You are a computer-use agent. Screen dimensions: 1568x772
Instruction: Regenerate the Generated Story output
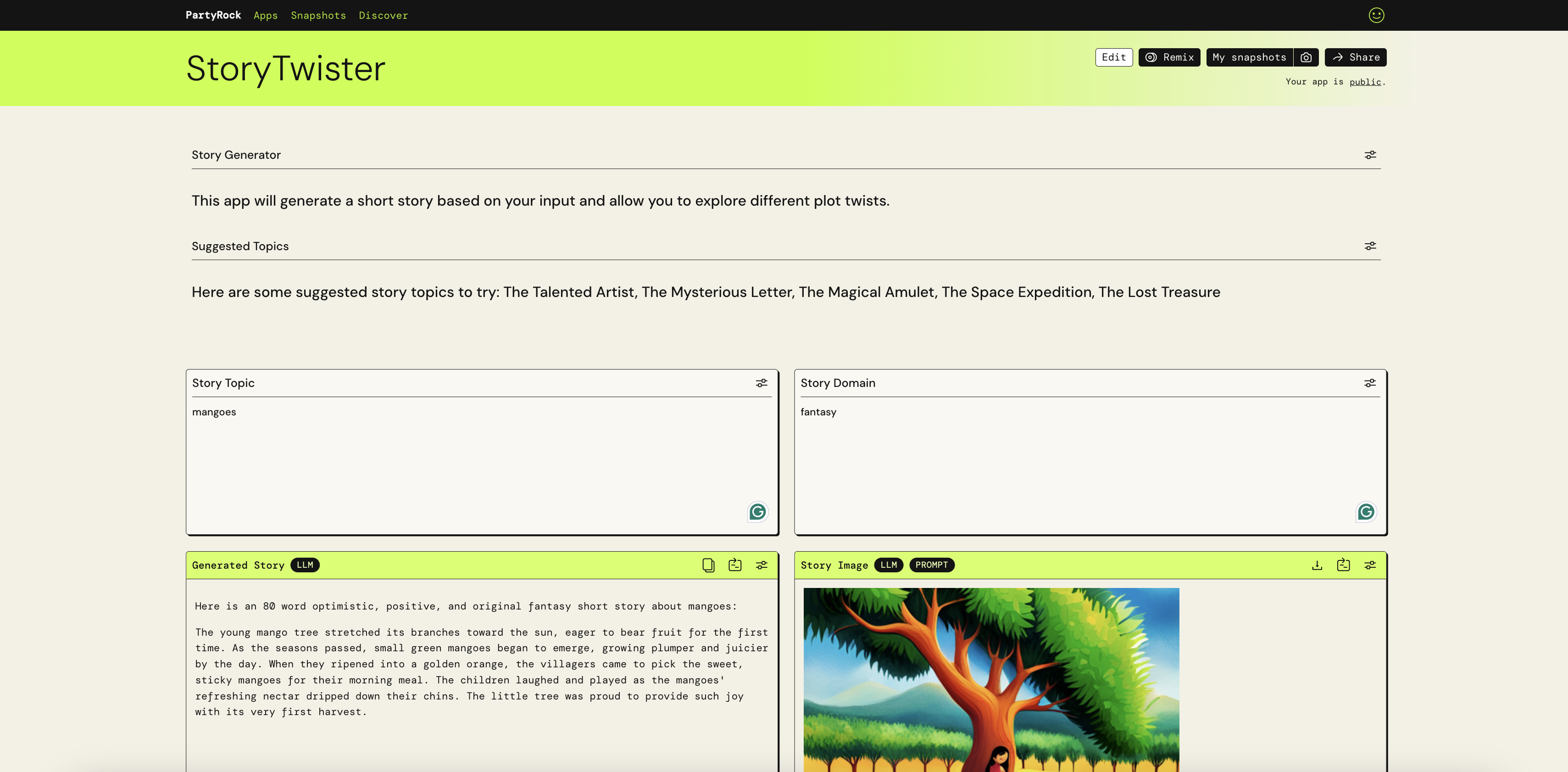(x=735, y=565)
